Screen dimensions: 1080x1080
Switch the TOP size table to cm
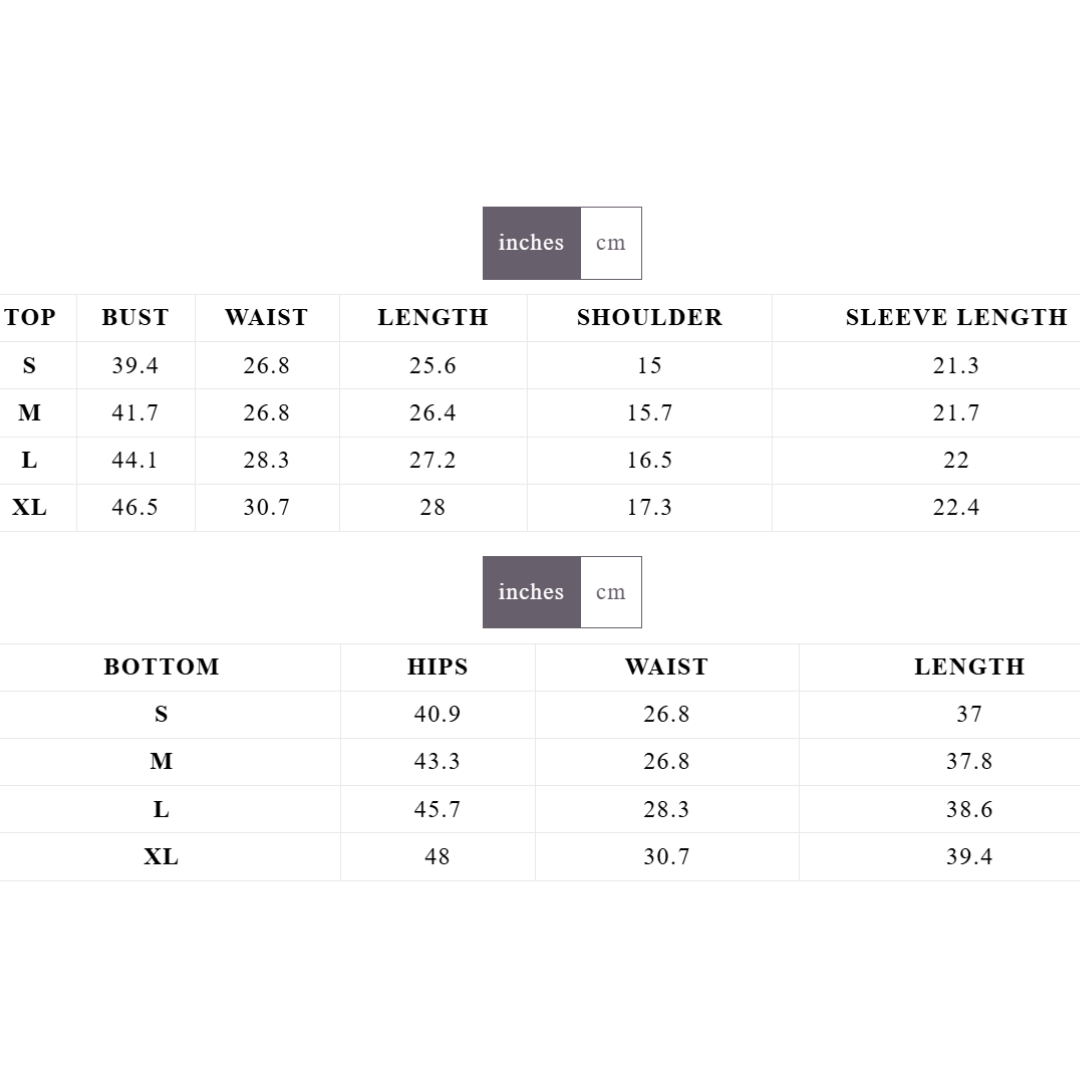pyautogui.click(x=610, y=243)
